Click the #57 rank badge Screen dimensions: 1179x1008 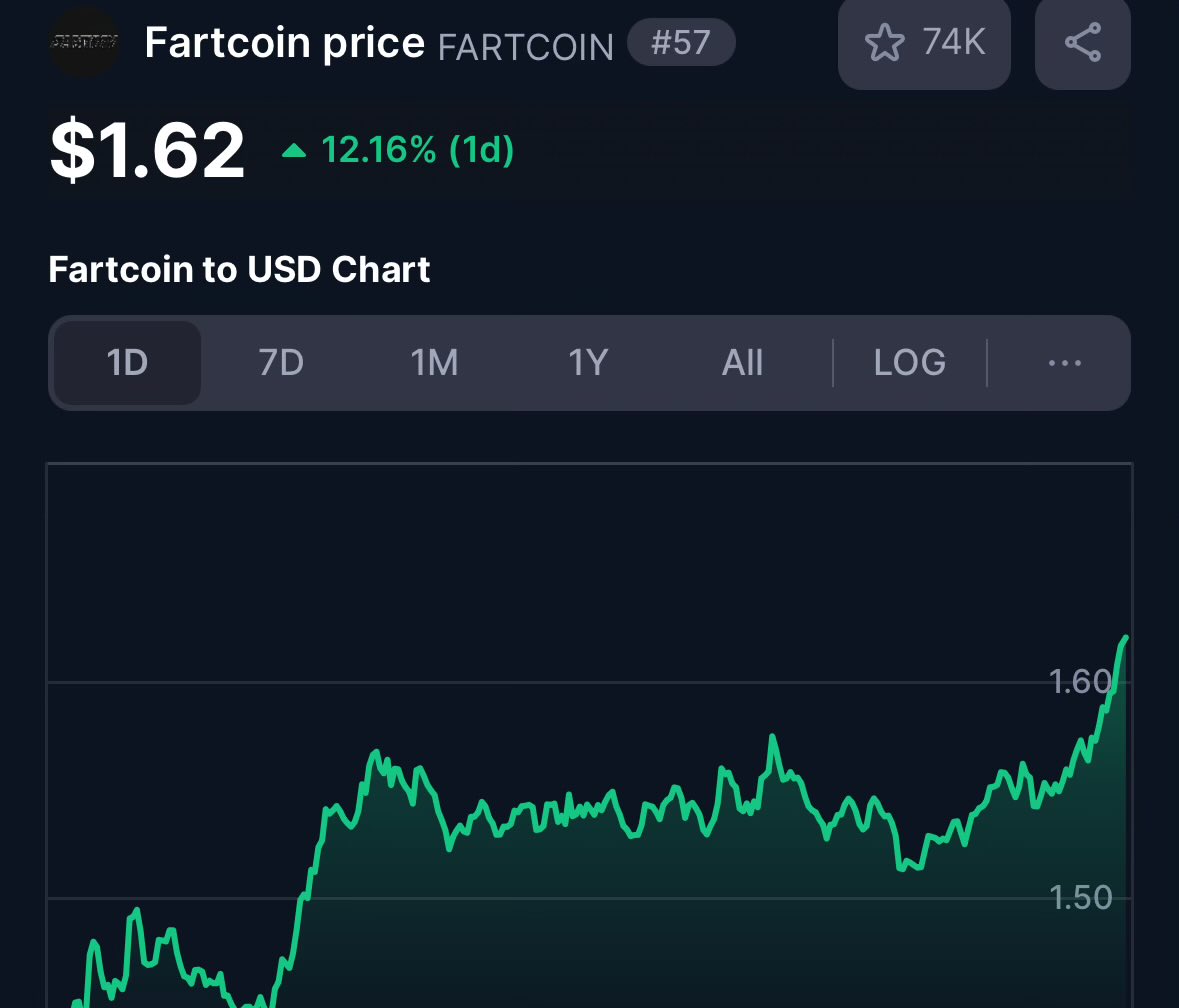[681, 42]
